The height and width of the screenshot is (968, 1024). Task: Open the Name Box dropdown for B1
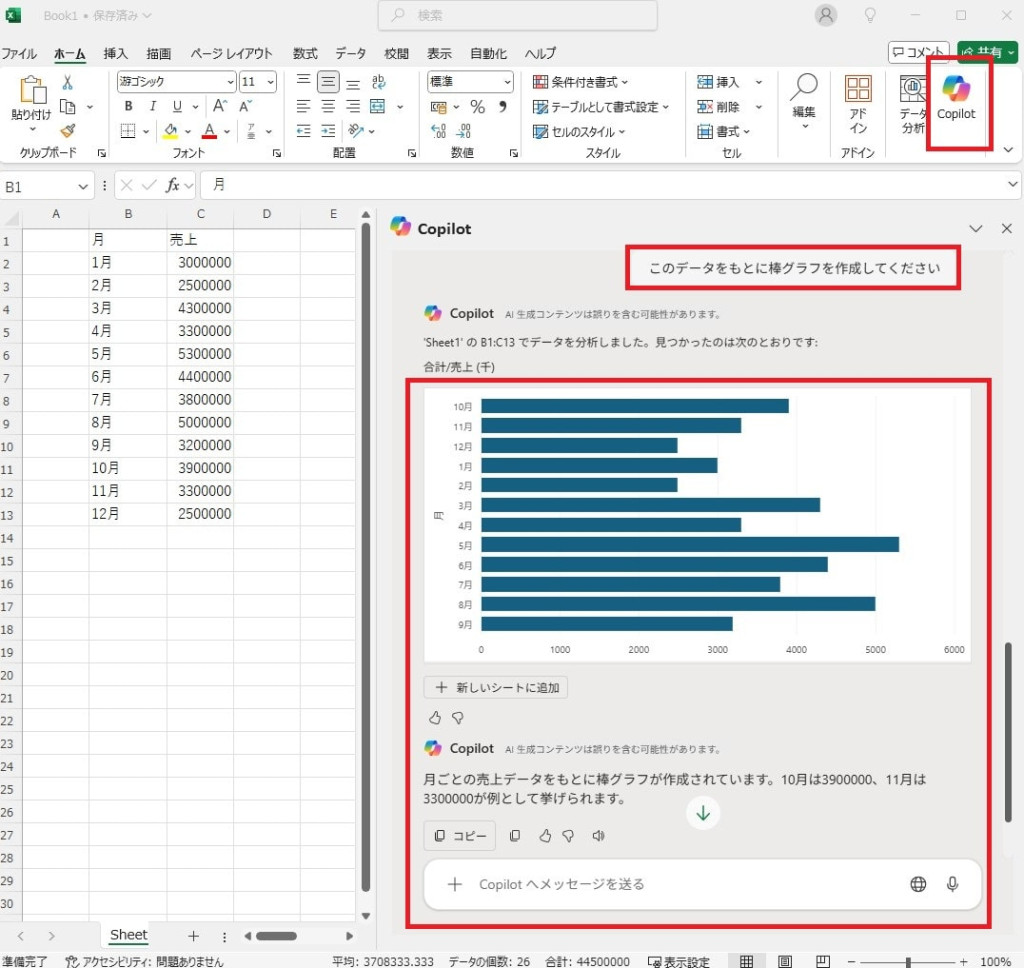pyautogui.click(x=83, y=187)
